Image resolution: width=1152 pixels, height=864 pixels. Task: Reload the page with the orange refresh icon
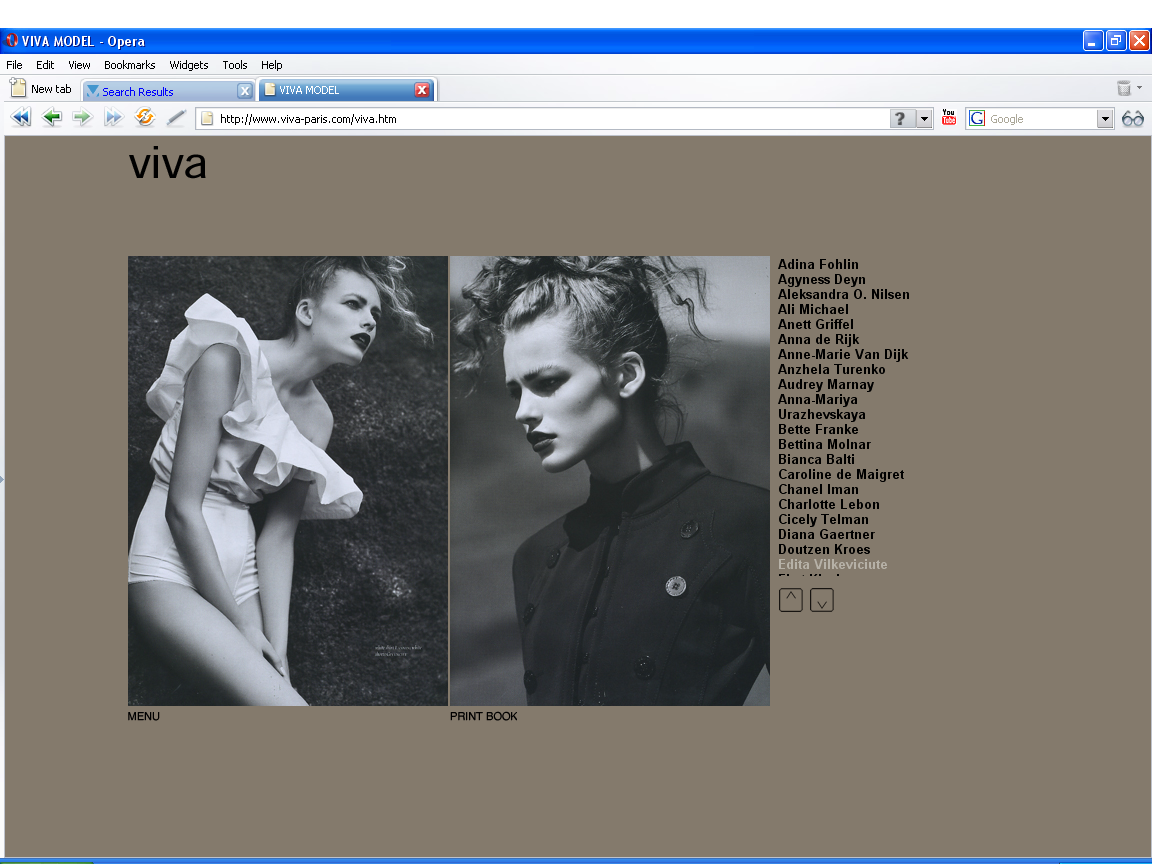145,118
